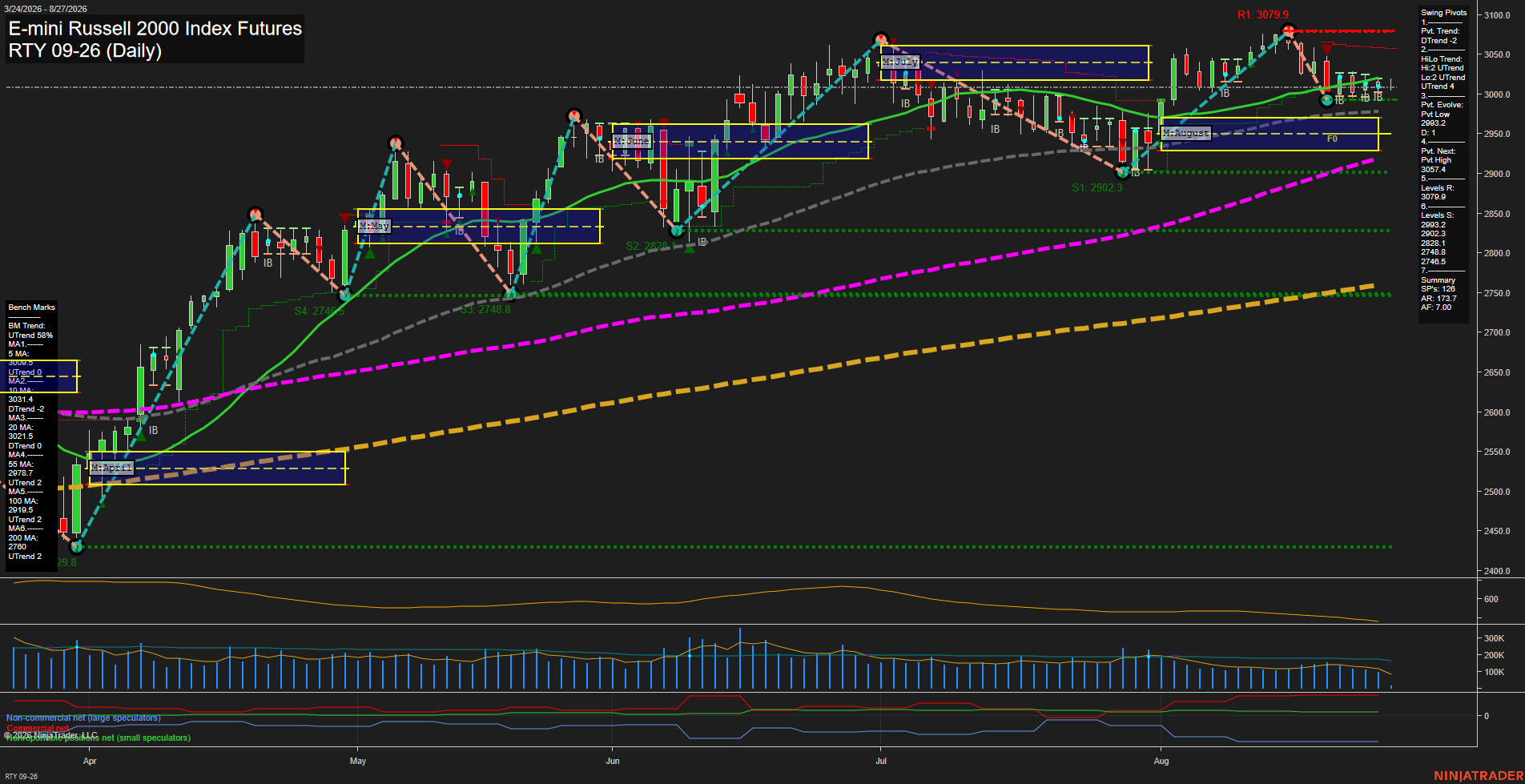The width and height of the screenshot is (1525, 784).
Task: Select the Aug time axis label
Action: pyautogui.click(x=1161, y=761)
